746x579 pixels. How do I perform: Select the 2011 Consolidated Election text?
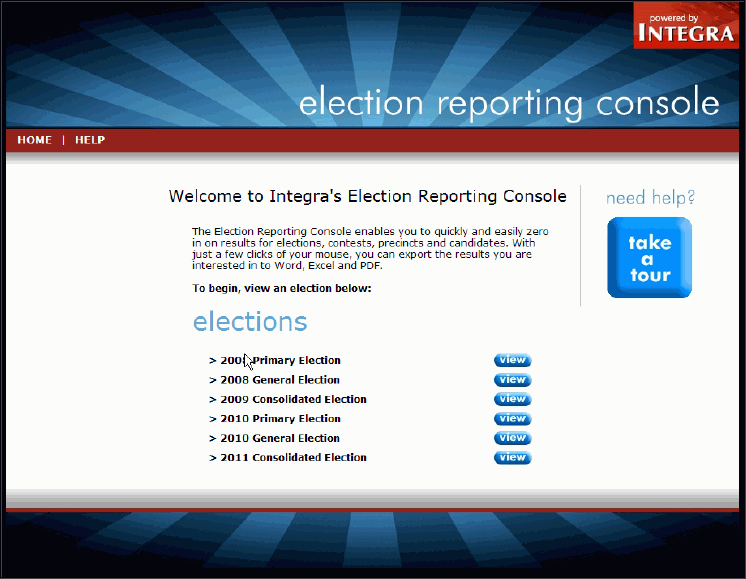point(293,458)
